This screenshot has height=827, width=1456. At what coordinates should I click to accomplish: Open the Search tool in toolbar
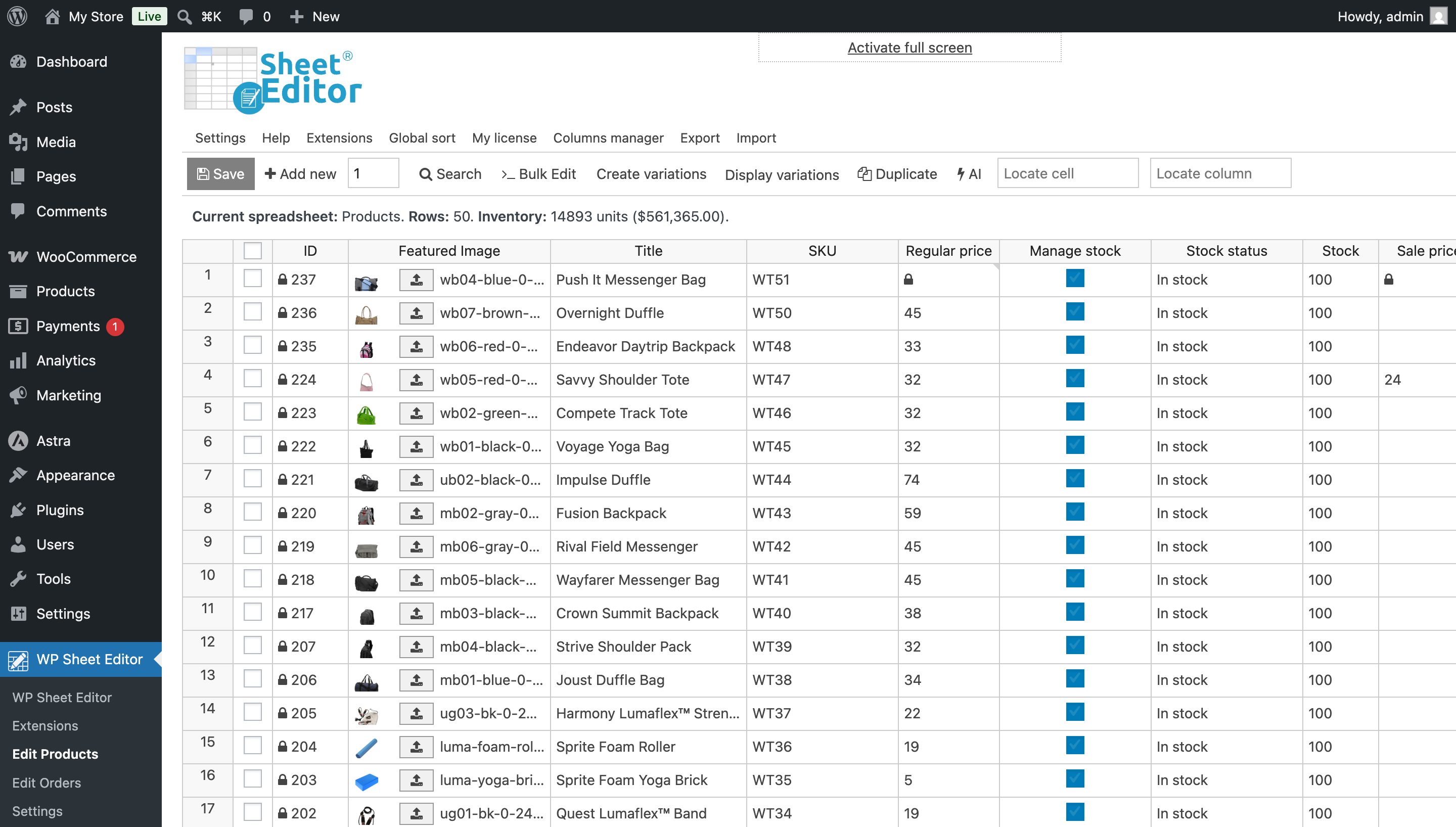[450, 174]
